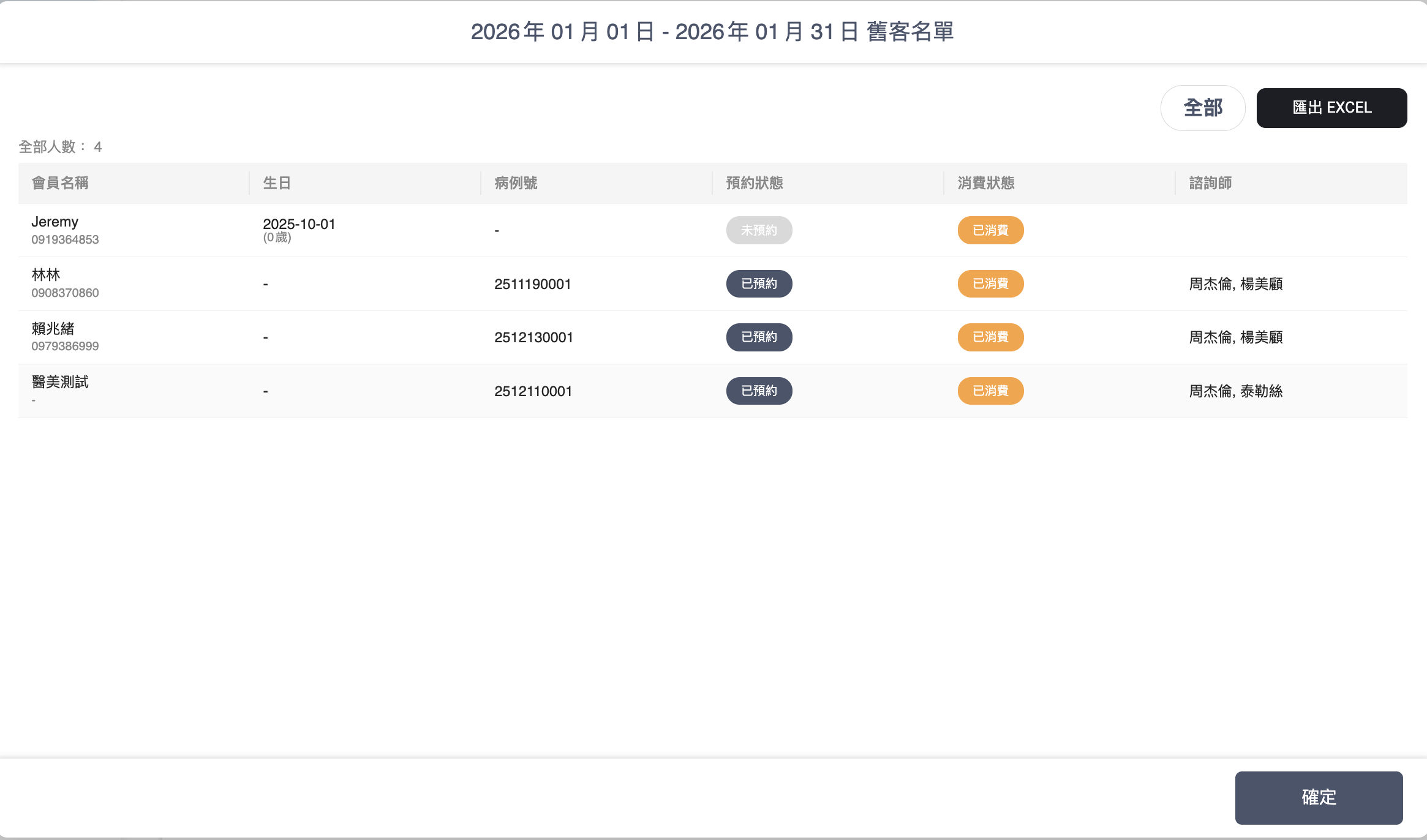Click the 匯出 EXCEL export button

(1331, 108)
